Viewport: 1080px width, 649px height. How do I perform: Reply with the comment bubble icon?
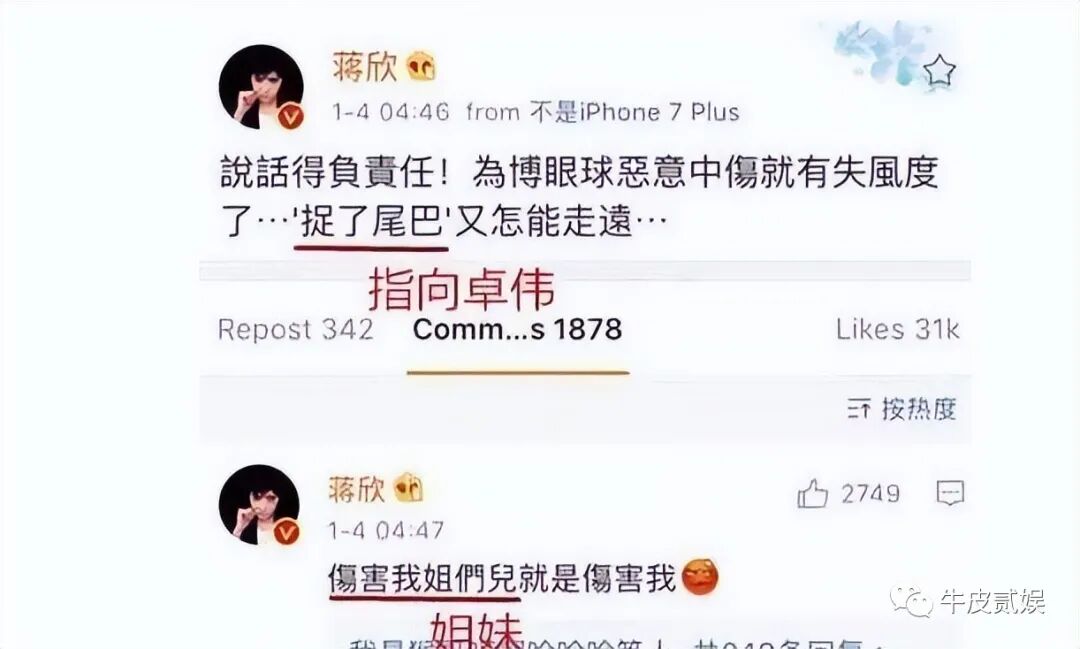(x=951, y=493)
